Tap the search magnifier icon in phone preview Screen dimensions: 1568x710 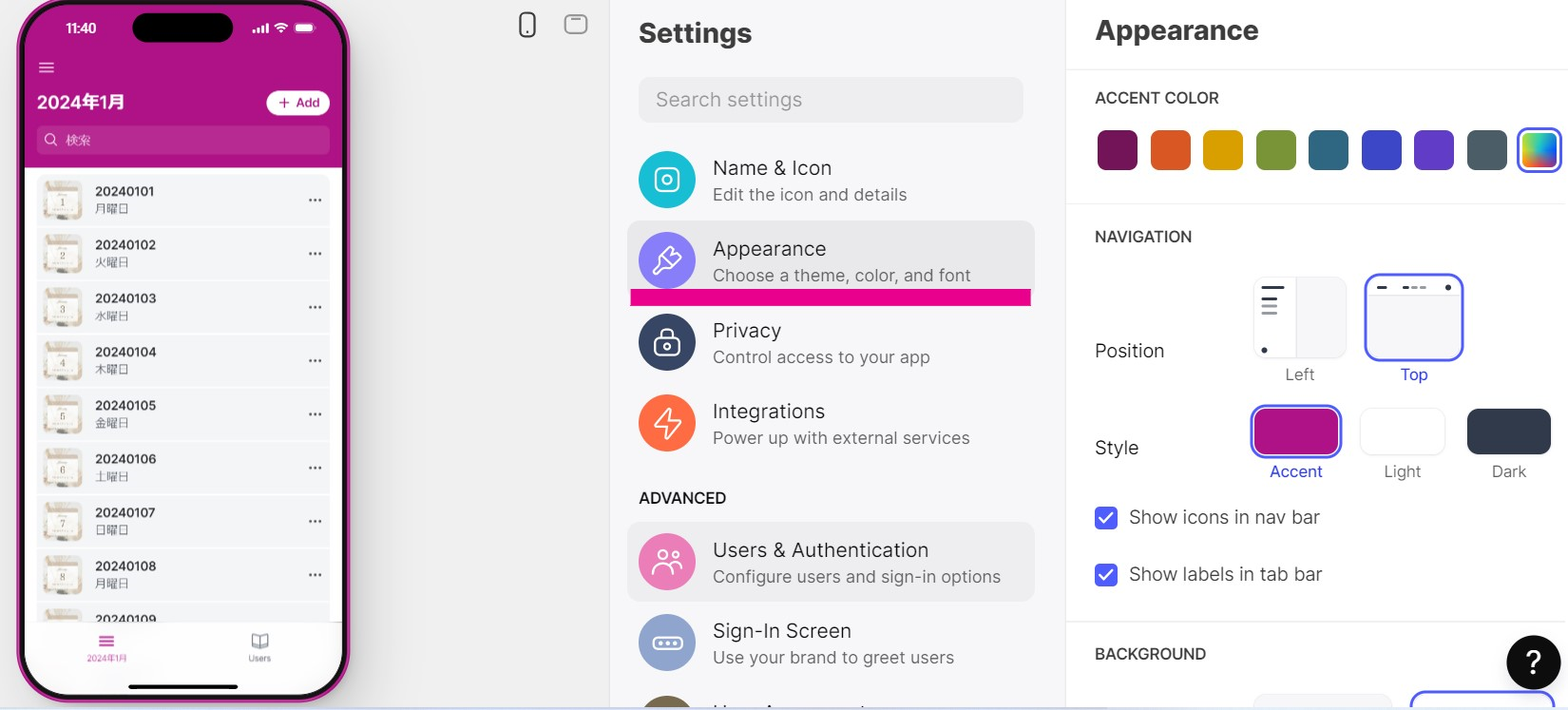click(x=51, y=140)
